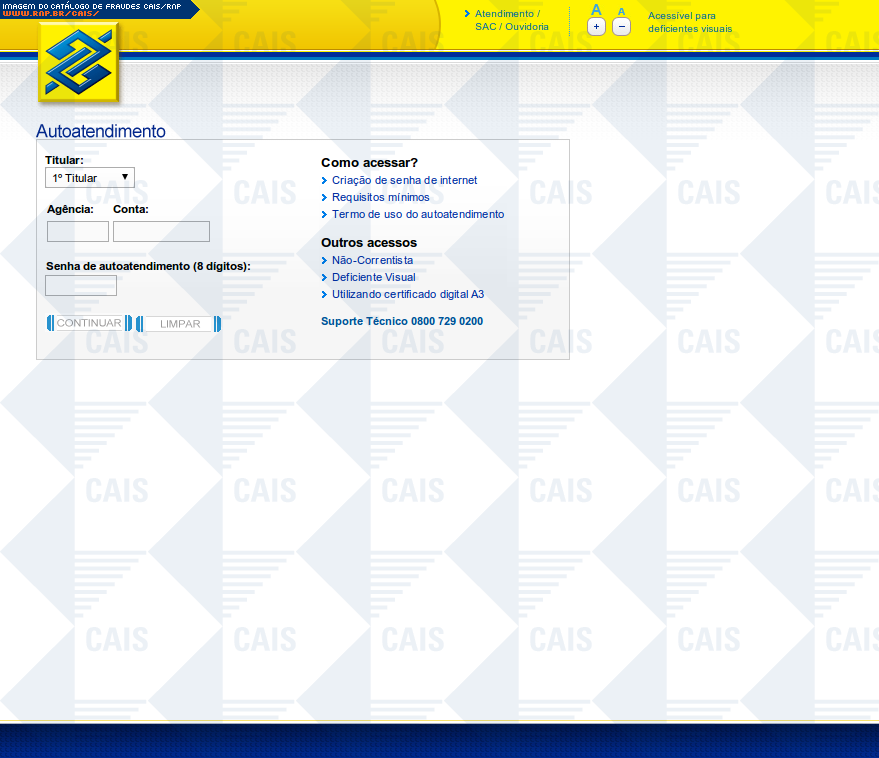Select Utilizando certificado digital A3

[407, 295]
